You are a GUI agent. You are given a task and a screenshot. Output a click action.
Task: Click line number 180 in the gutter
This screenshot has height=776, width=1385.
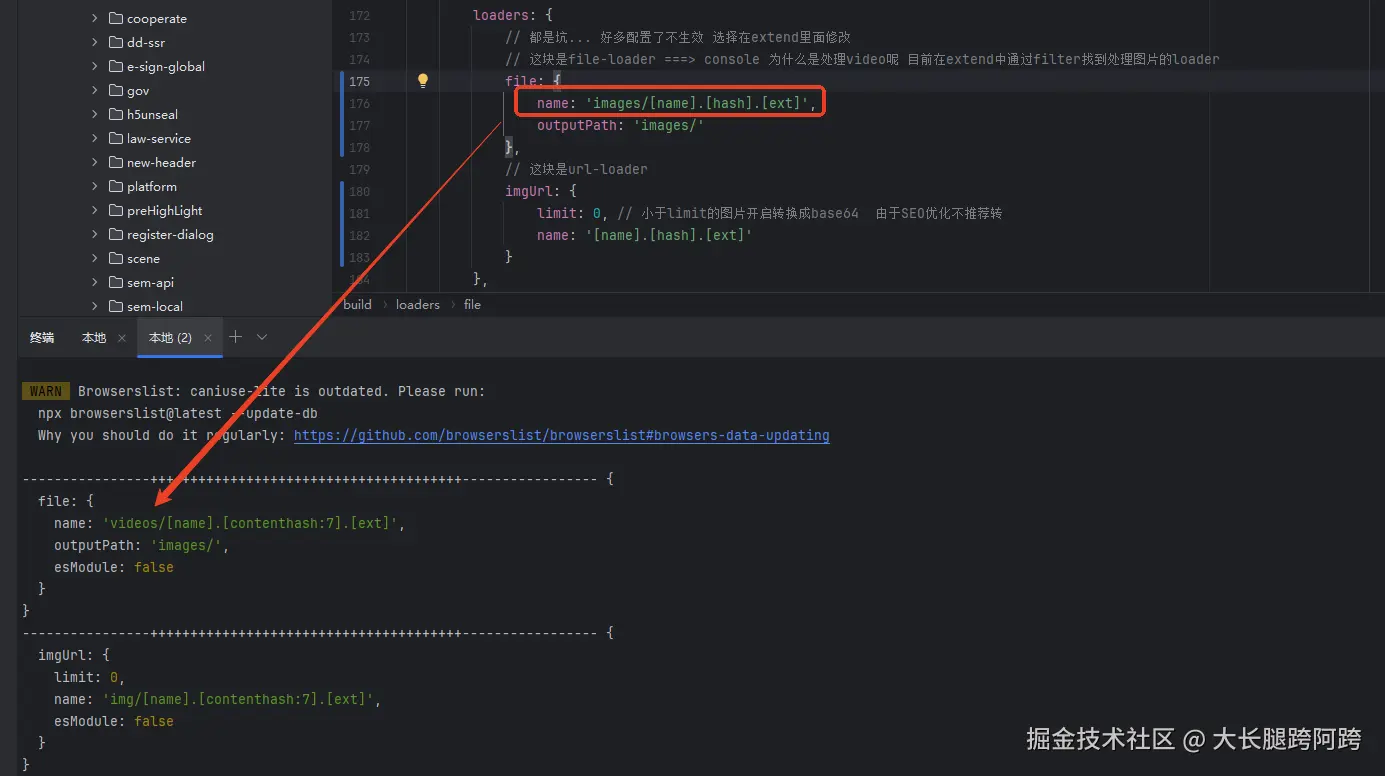pos(359,191)
